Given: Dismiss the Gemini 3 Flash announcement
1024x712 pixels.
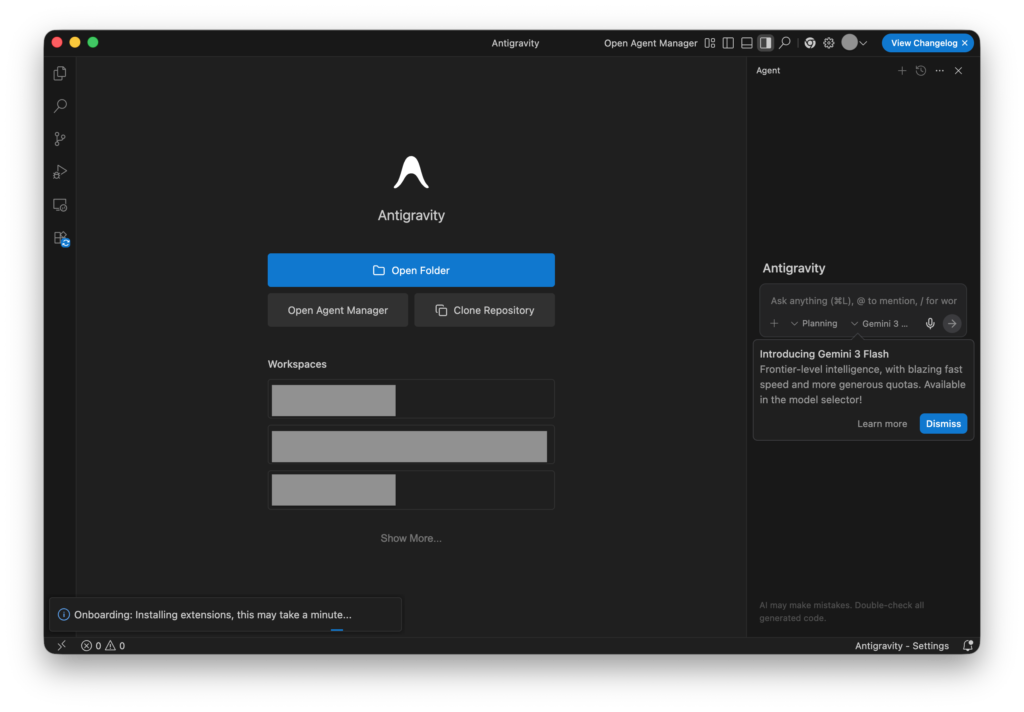Looking at the screenshot, I should pos(943,424).
